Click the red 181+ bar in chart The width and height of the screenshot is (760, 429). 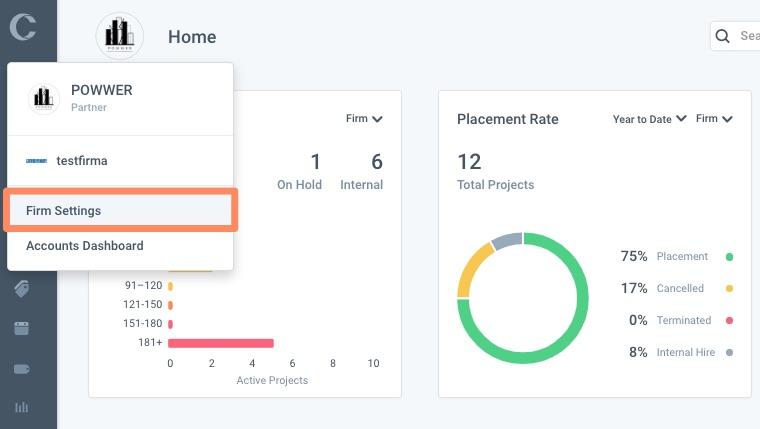(221, 343)
